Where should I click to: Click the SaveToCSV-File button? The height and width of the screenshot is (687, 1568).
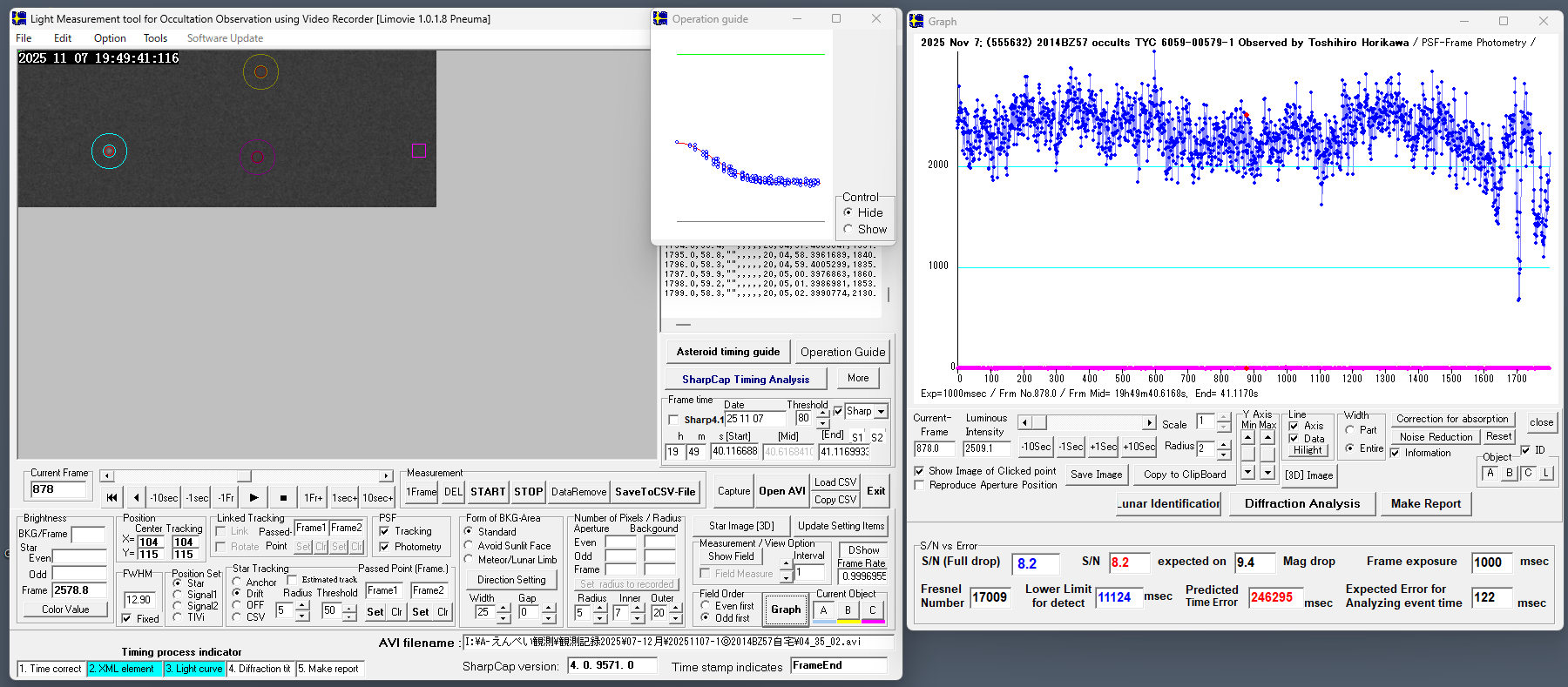tap(655, 492)
